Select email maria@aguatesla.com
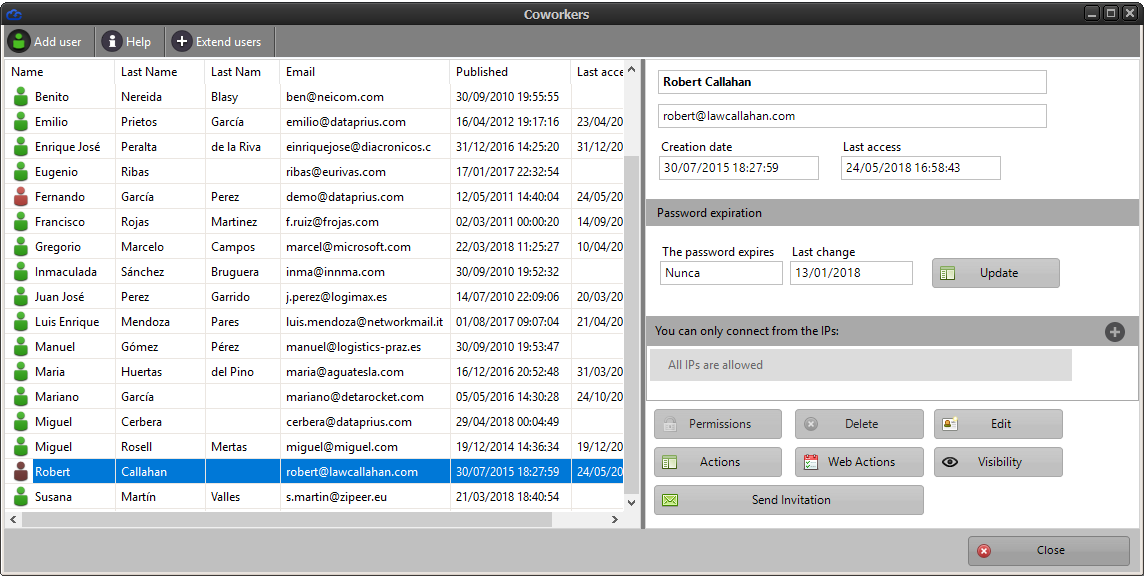Image resolution: width=1144 pixels, height=576 pixels. 344,372
